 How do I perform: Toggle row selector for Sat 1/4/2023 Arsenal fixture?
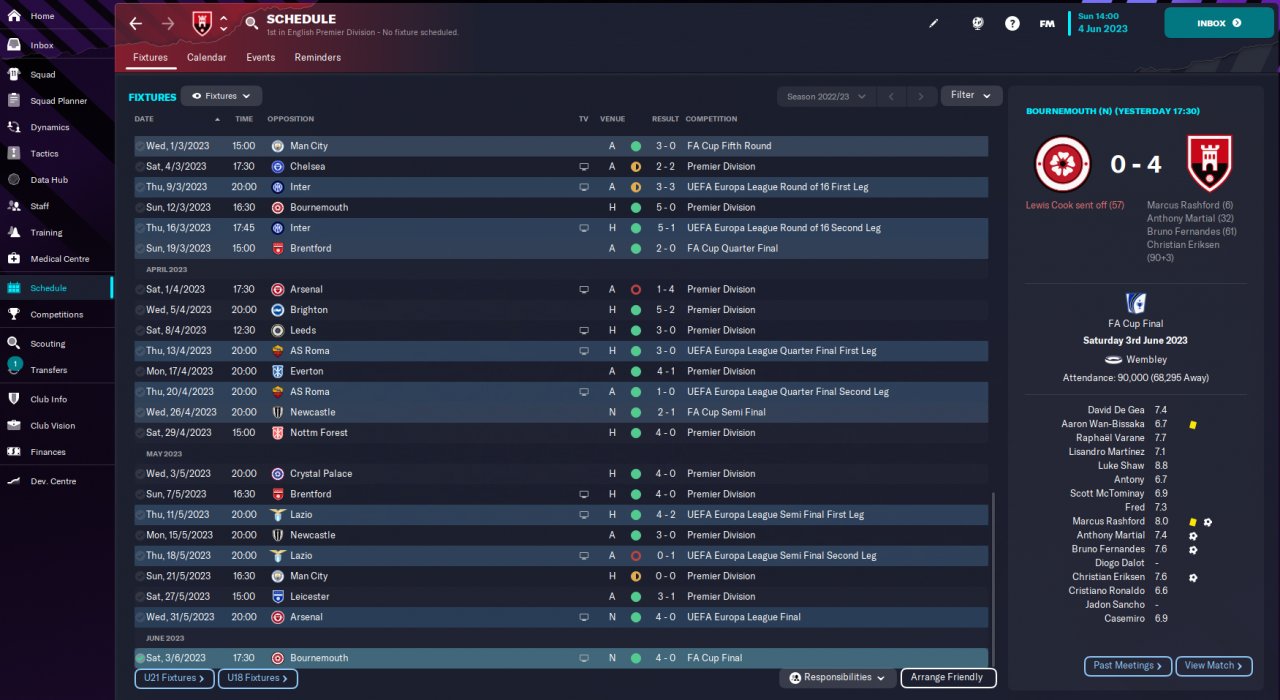[140, 289]
